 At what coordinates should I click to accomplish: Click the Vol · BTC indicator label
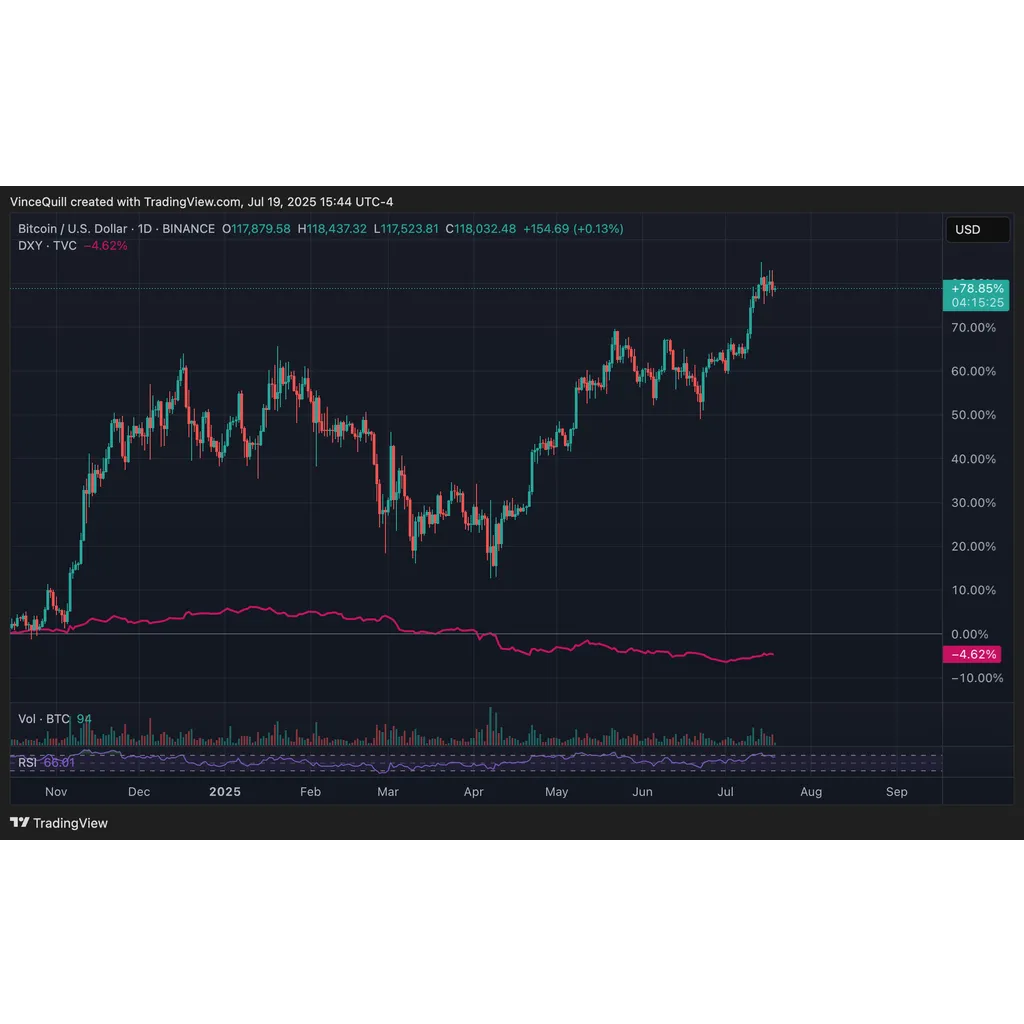(44, 718)
